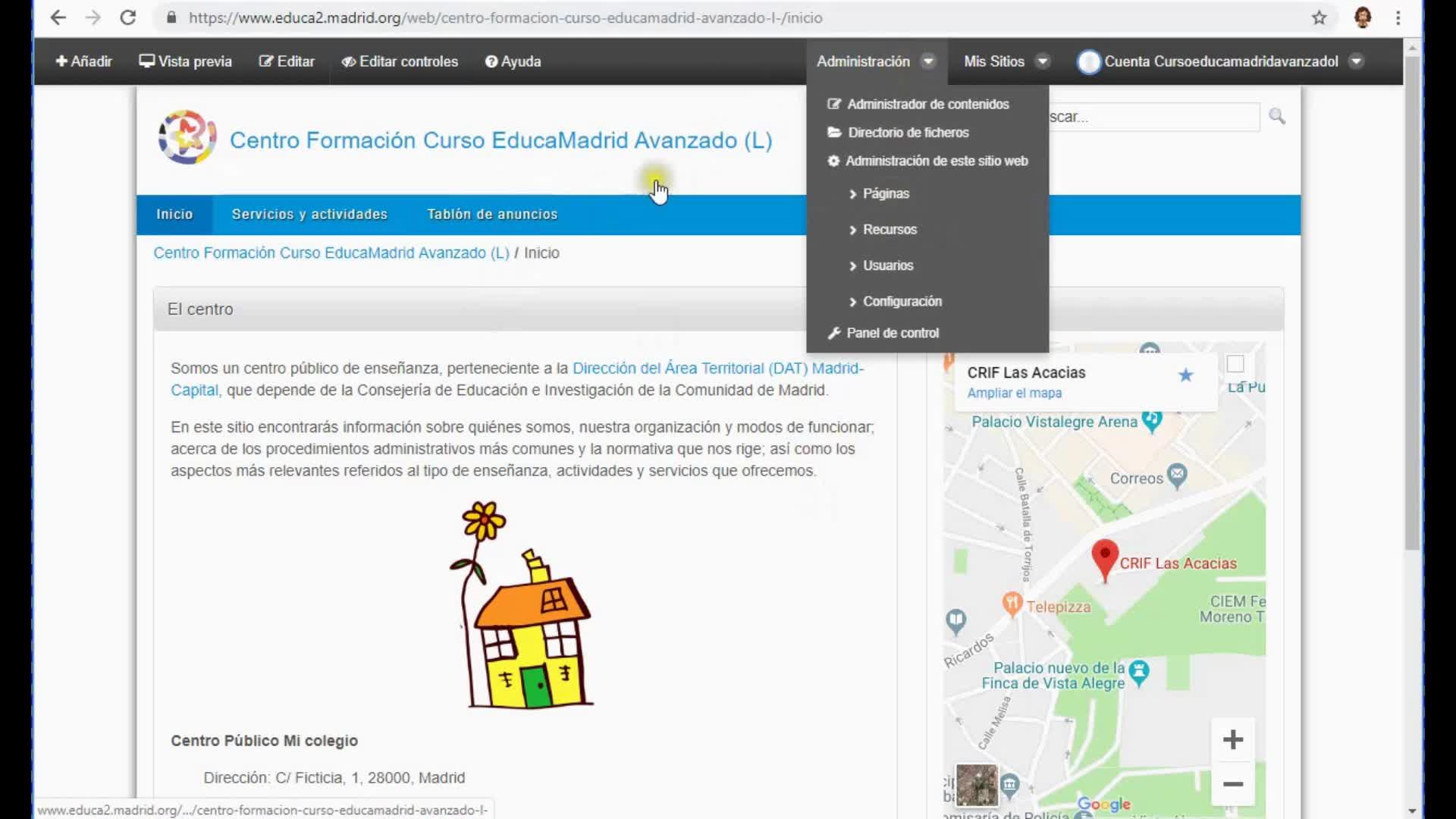Click the search input field
This screenshot has width=1456, height=819.
pyautogui.click(x=1153, y=117)
